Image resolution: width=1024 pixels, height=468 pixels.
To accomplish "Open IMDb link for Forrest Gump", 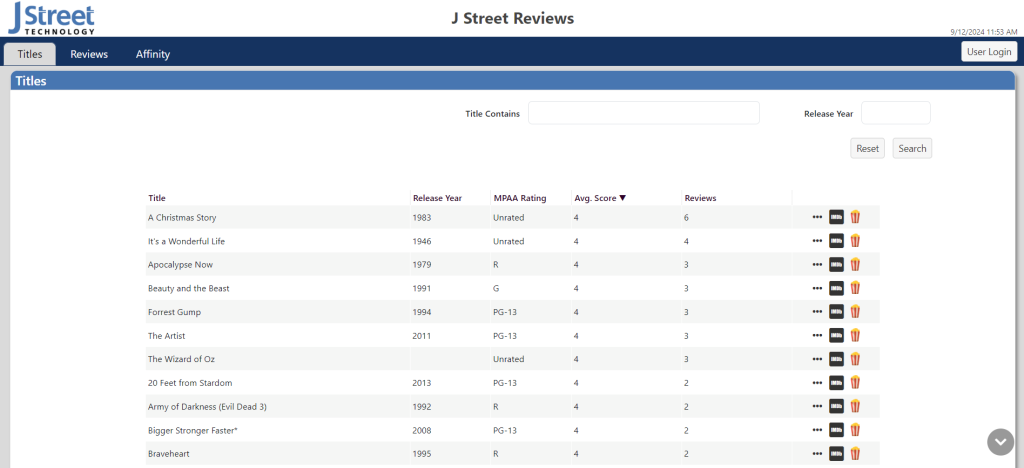I will pyautogui.click(x=836, y=312).
